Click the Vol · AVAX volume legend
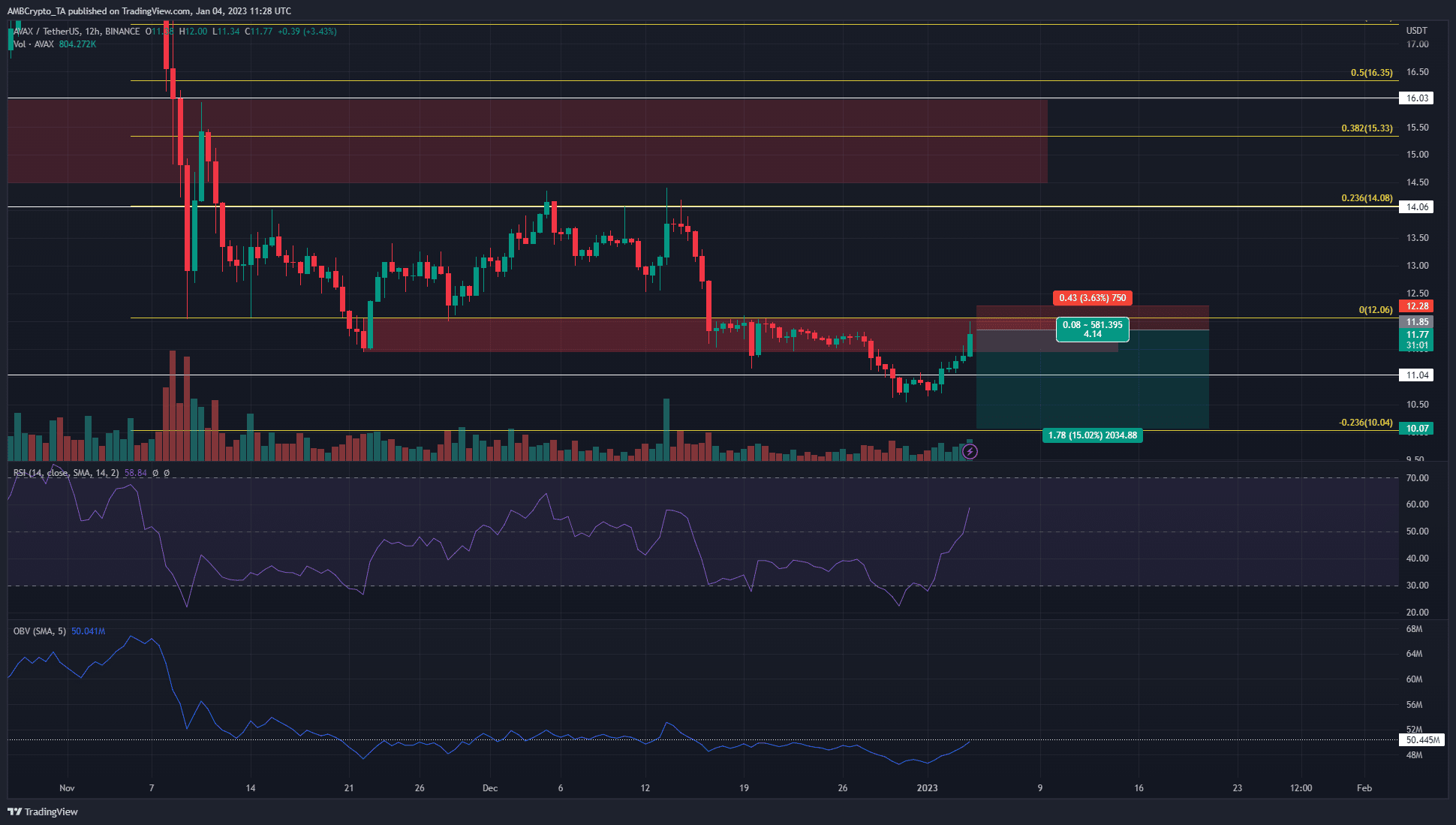This screenshot has height=825, width=1456. coord(34,44)
